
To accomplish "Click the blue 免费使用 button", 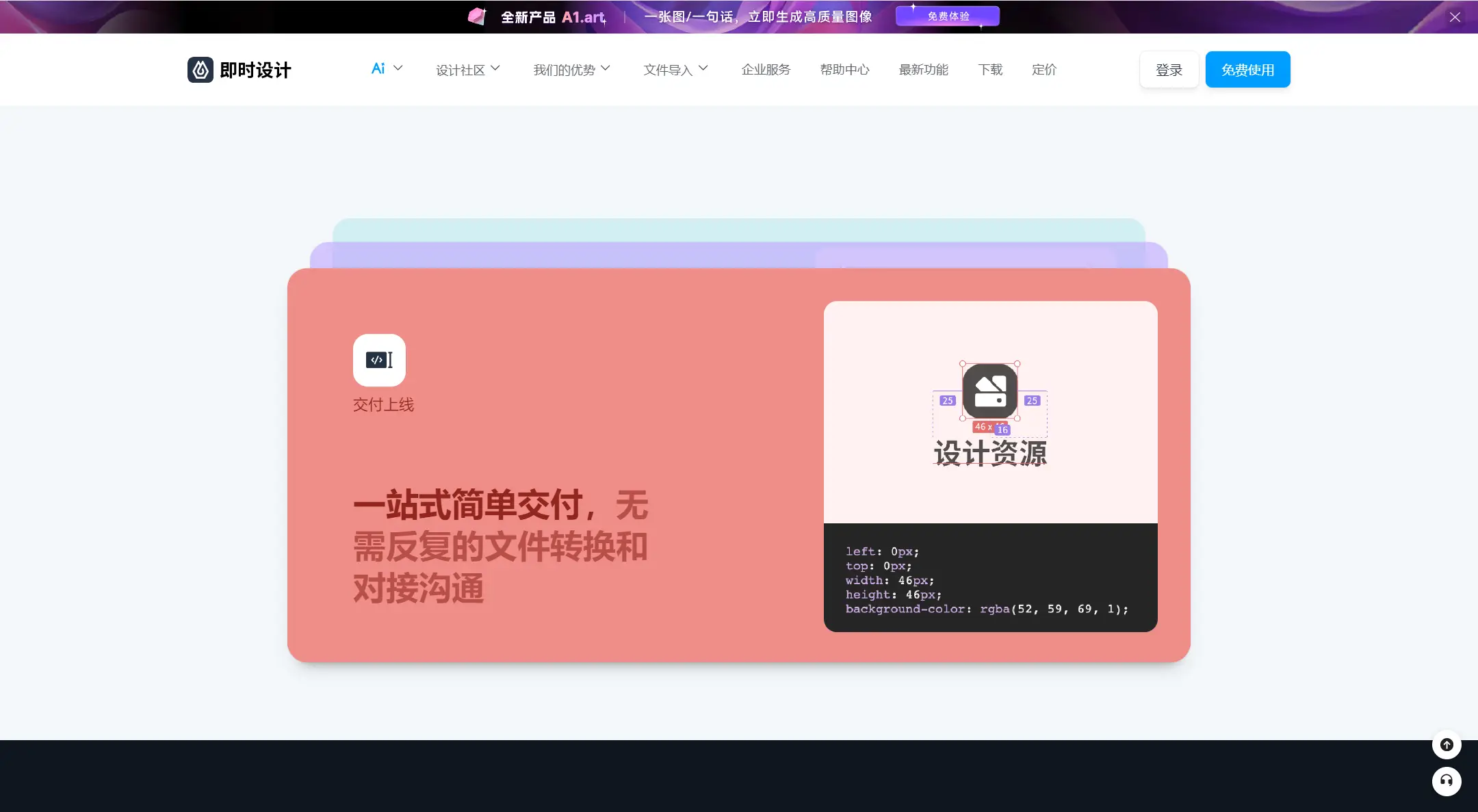I will [x=1247, y=68].
